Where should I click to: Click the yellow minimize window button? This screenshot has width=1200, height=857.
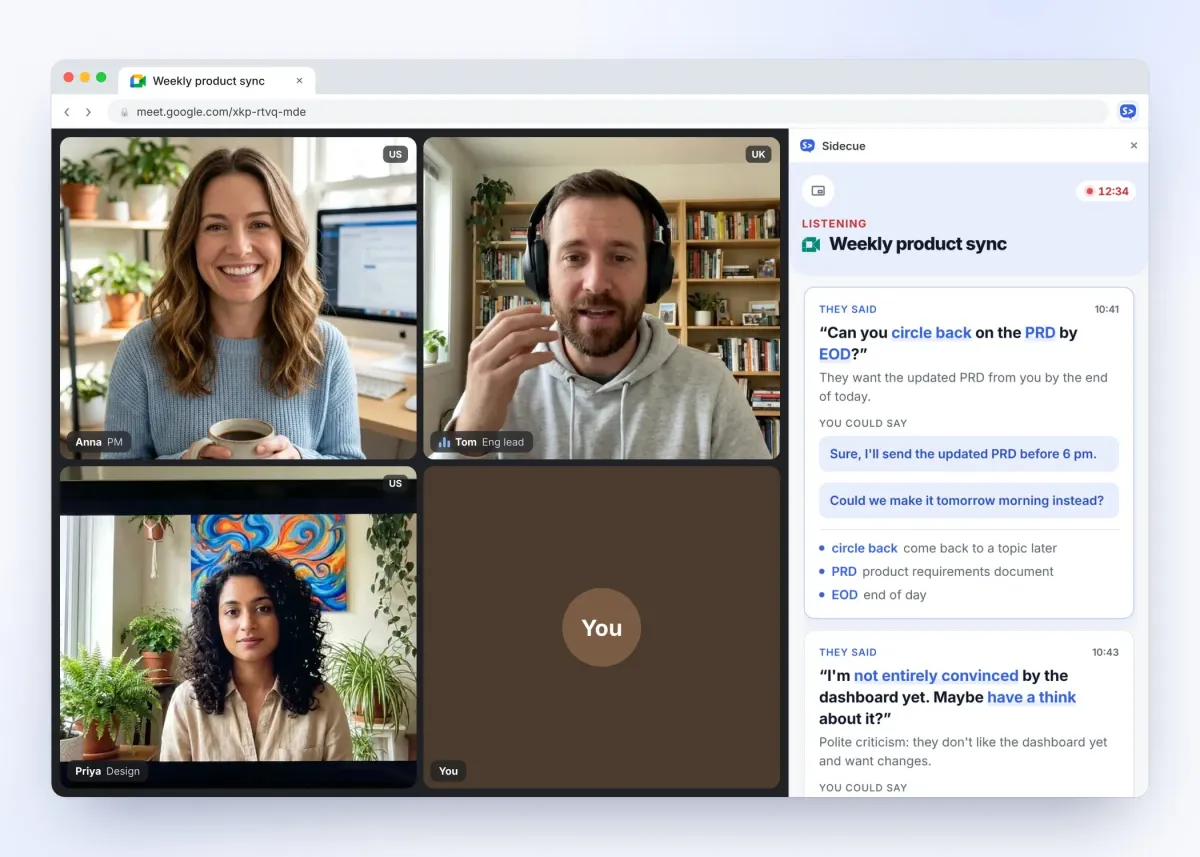click(x=85, y=77)
